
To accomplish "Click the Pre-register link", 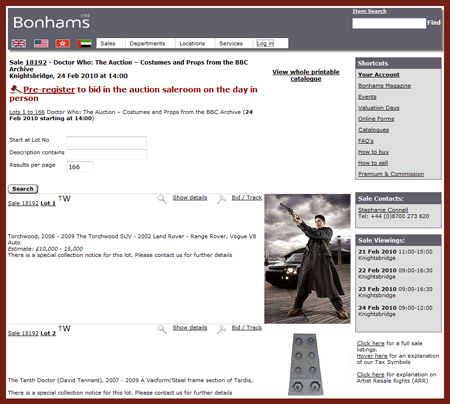I will [49, 89].
